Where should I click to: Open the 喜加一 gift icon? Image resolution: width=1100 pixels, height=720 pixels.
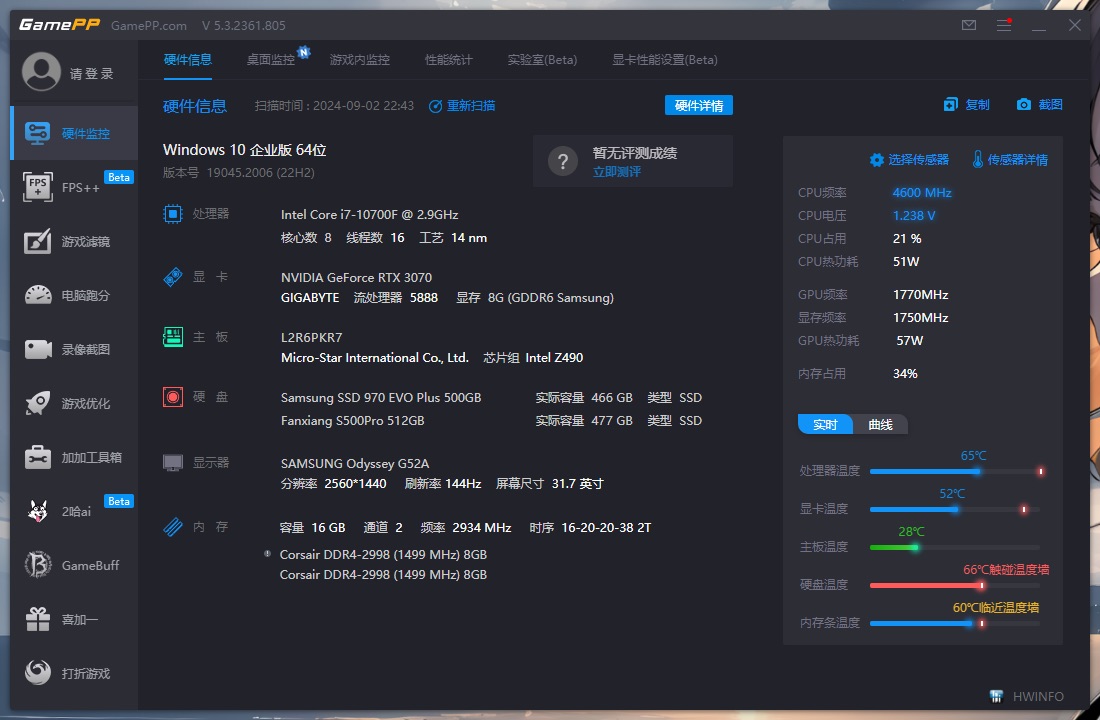point(38,619)
